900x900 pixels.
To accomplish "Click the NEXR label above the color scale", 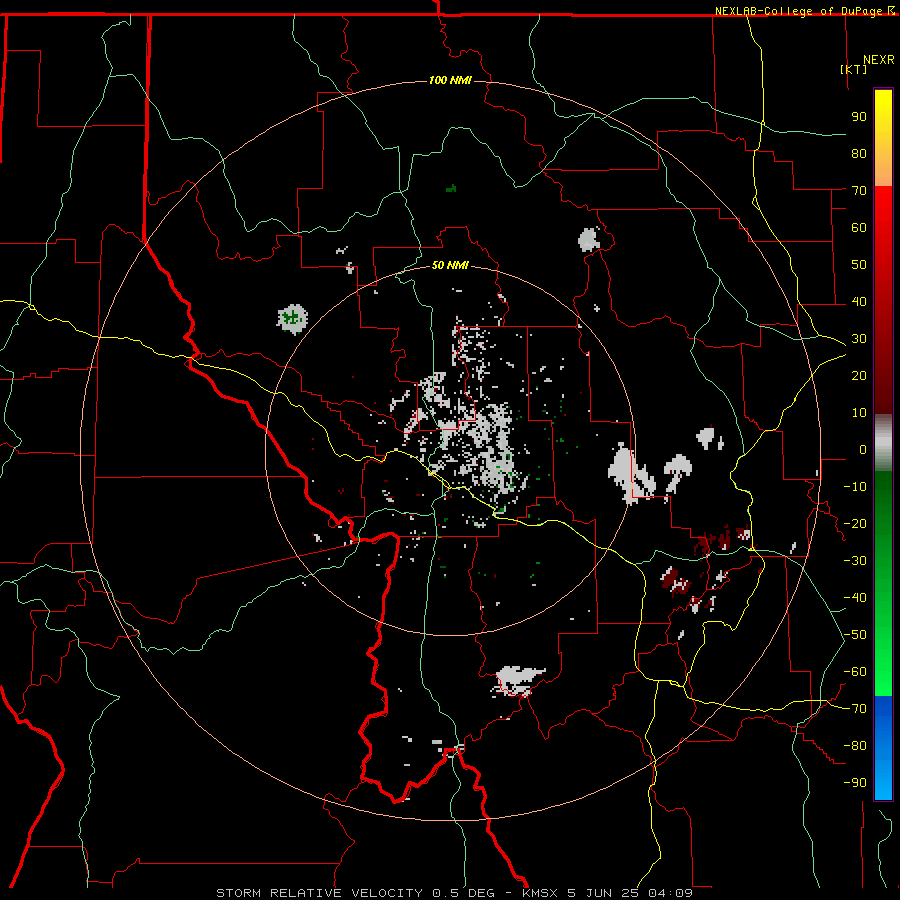I will click(x=879, y=60).
